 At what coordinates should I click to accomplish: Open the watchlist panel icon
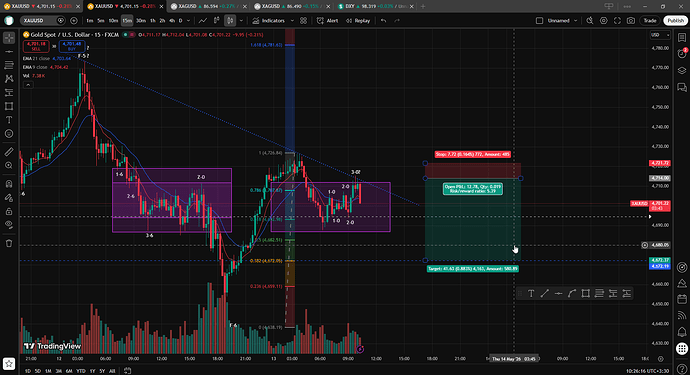(682, 38)
